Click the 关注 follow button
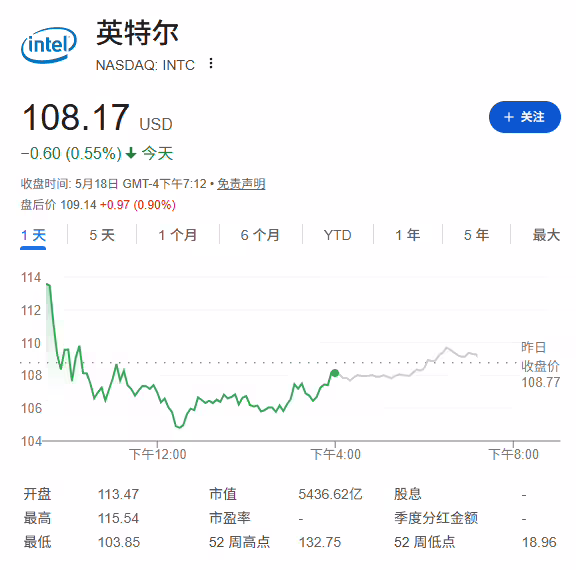The image size is (576, 570). click(x=525, y=117)
